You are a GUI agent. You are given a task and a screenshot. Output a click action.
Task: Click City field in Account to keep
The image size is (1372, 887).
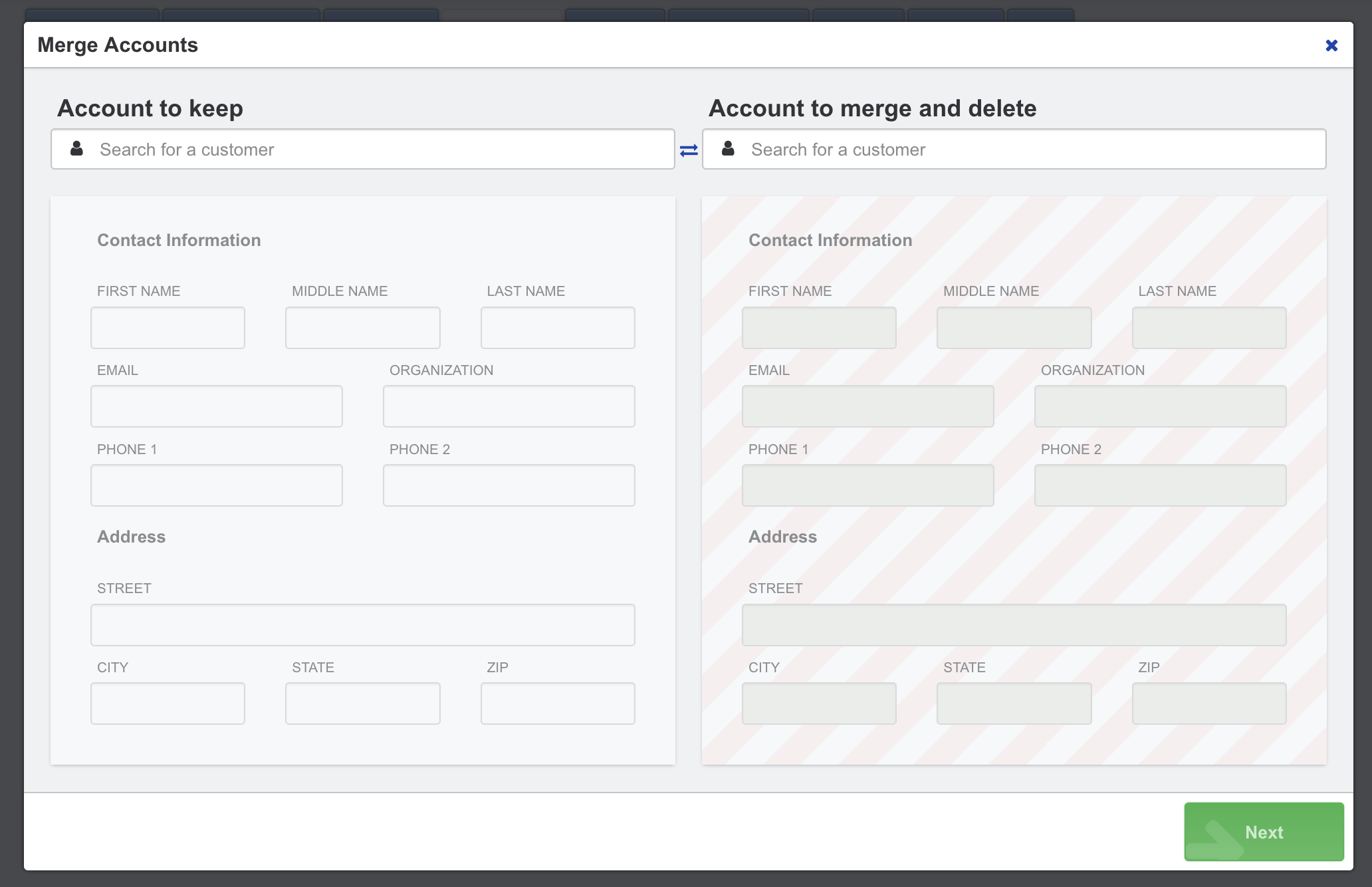coord(168,703)
